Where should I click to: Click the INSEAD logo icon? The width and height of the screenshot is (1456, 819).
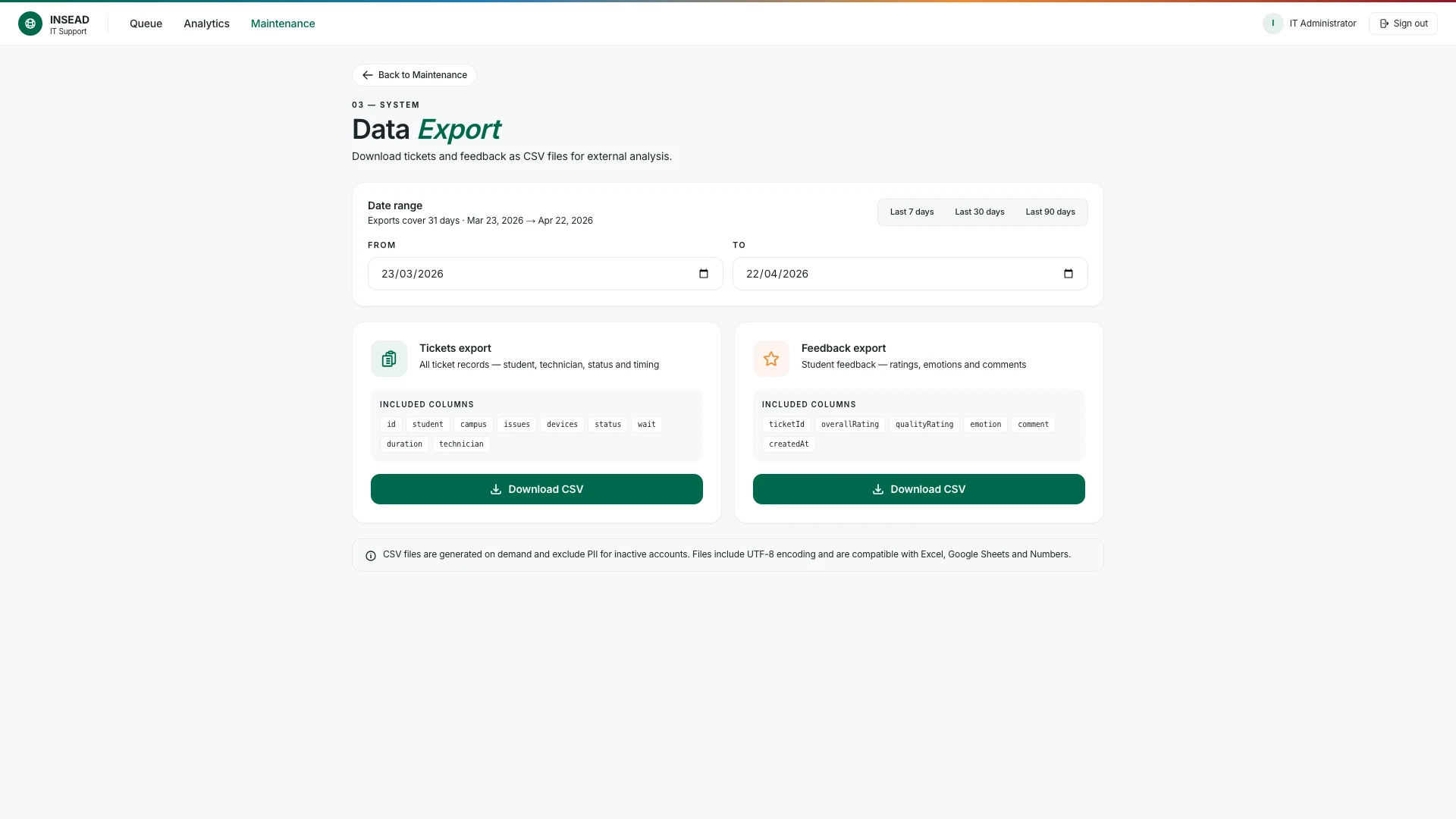pos(30,24)
